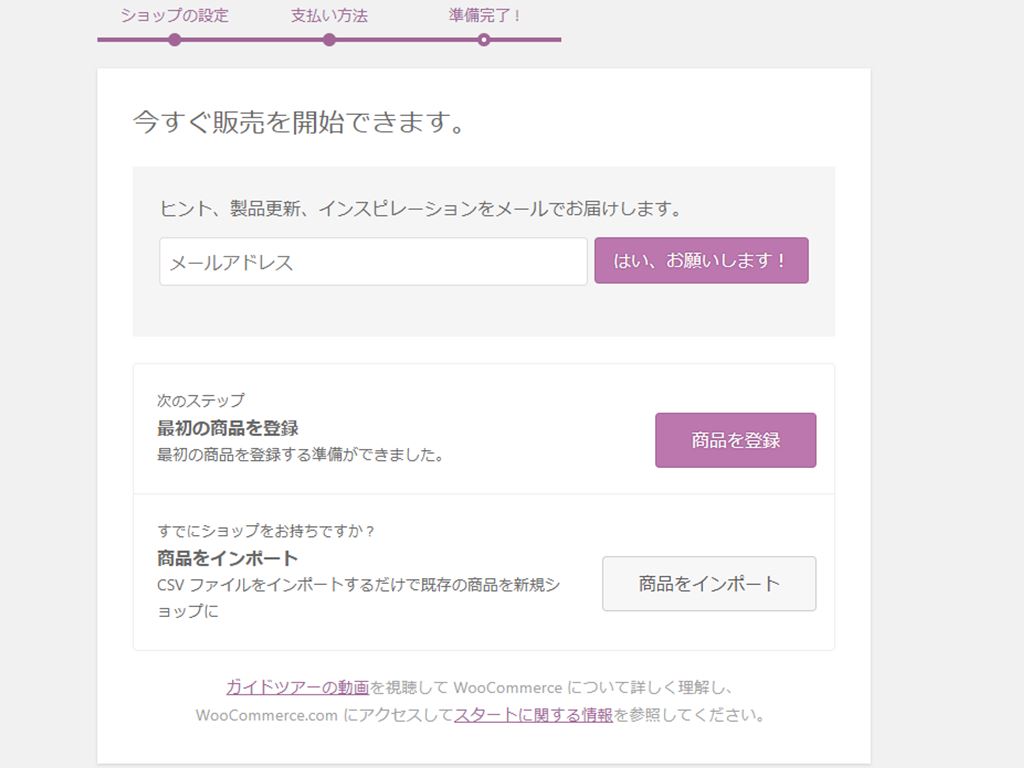
Task: Open the 支払い方法 step label
Action: (x=329, y=16)
